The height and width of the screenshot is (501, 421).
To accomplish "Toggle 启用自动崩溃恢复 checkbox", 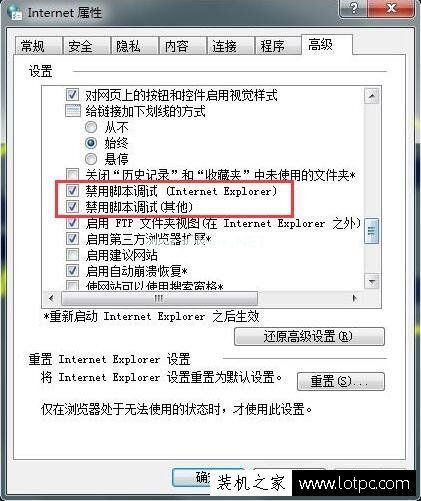I will click(72, 271).
